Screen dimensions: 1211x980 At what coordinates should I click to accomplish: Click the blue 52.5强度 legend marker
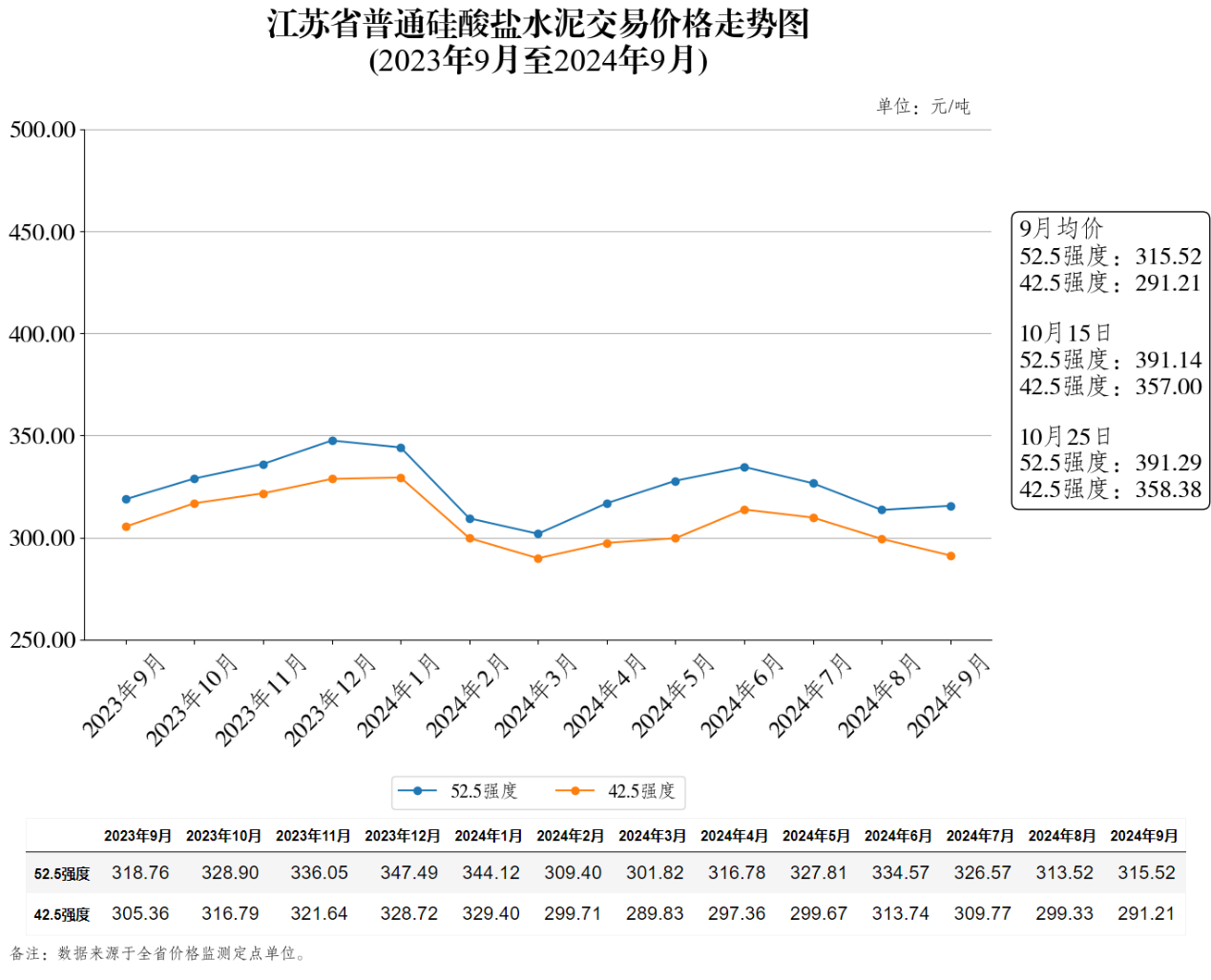(x=417, y=791)
